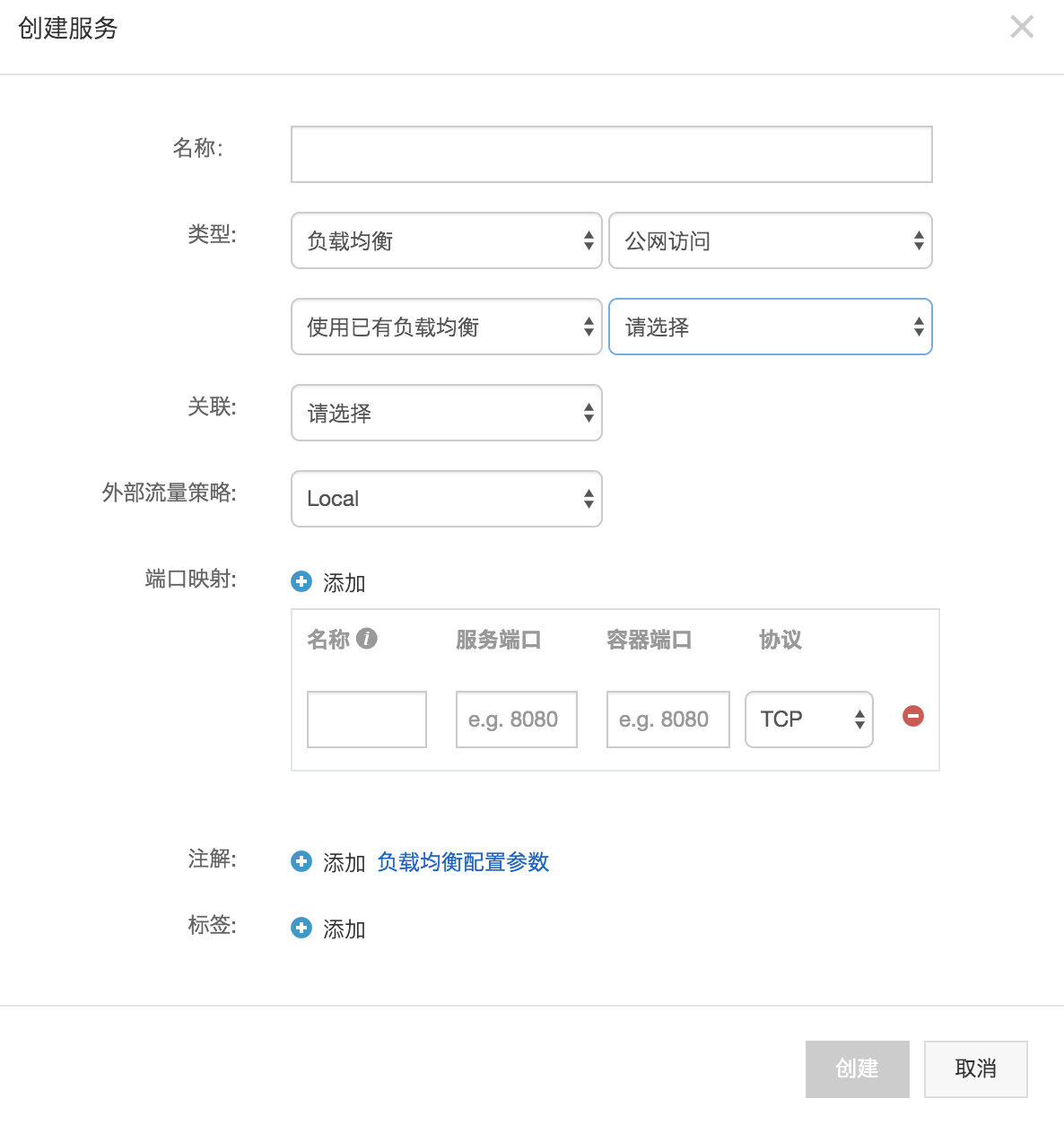Click the 服务端口 input field

516,719
